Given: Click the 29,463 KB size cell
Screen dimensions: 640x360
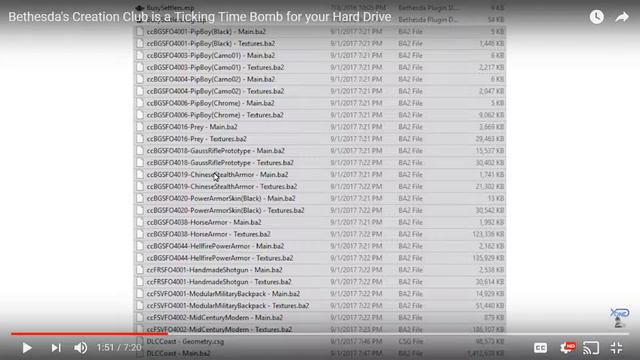Looking at the screenshot, I should click(x=490, y=139).
